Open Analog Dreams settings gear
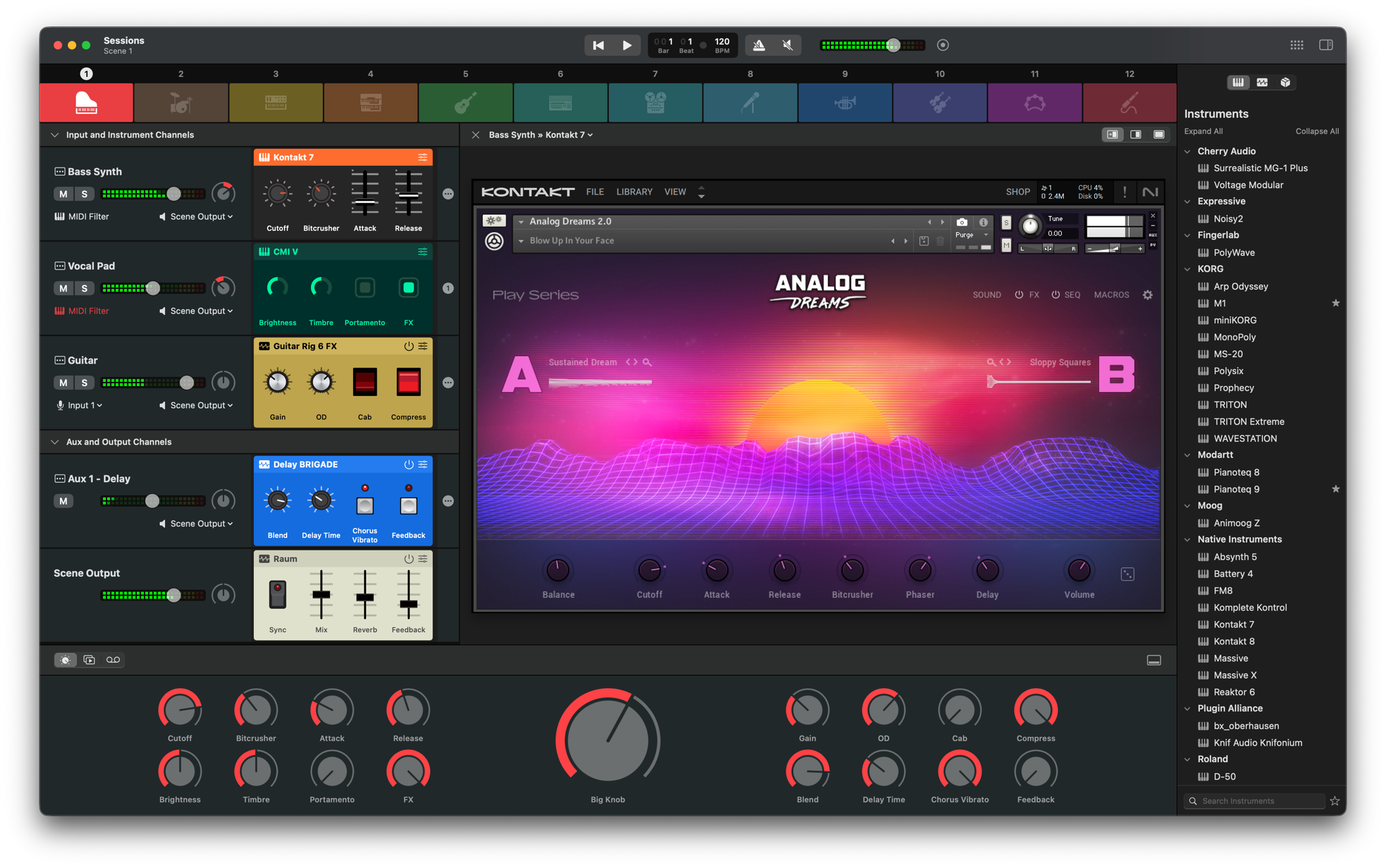The height and width of the screenshot is (868, 1386). point(1147,295)
